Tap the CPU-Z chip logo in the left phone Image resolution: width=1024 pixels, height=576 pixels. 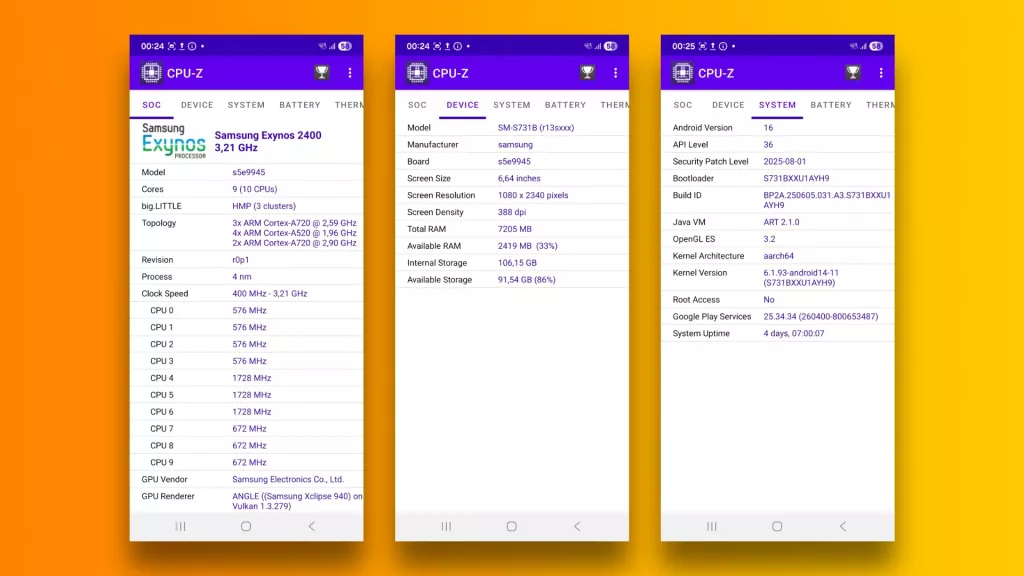(x=152, y=72)
